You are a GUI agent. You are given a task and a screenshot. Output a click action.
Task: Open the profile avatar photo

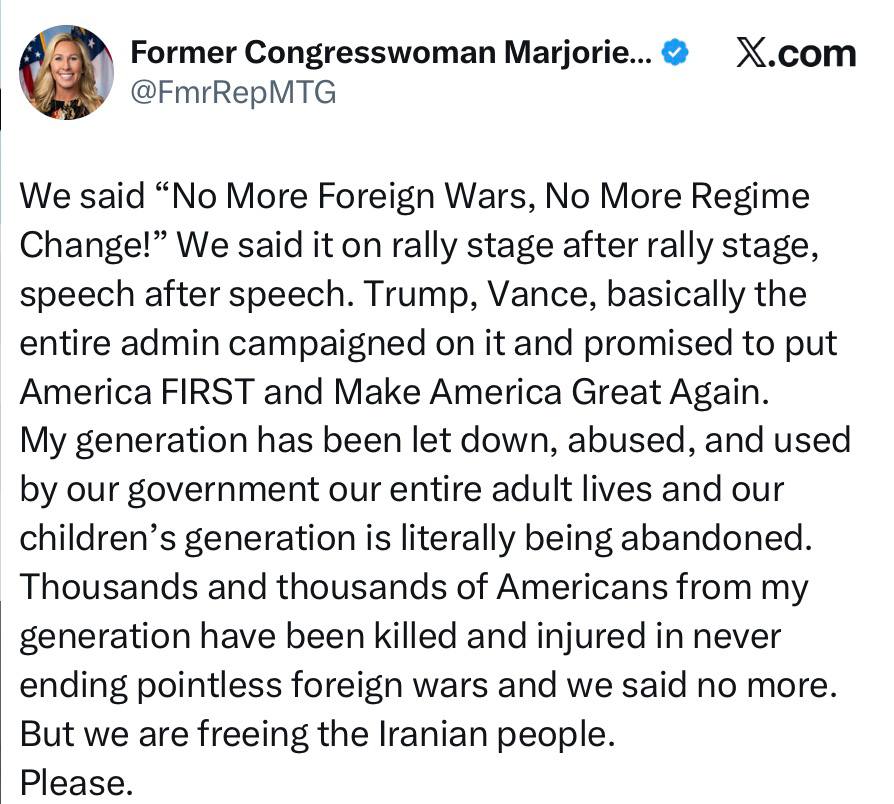tap(67, 71)
